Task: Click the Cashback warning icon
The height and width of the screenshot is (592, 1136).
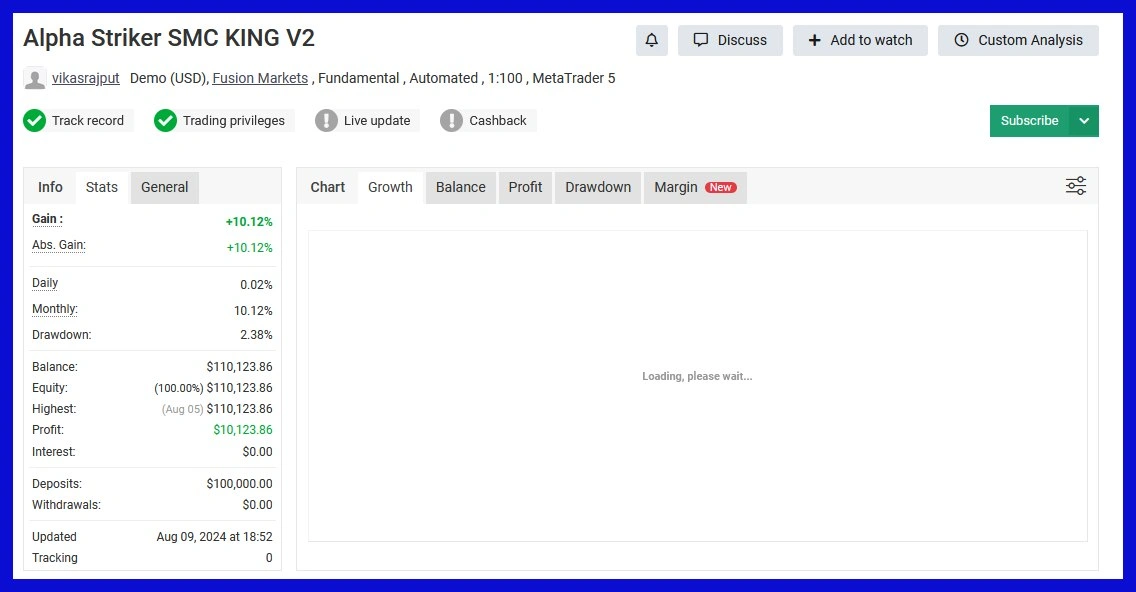Action: point(452,121)
